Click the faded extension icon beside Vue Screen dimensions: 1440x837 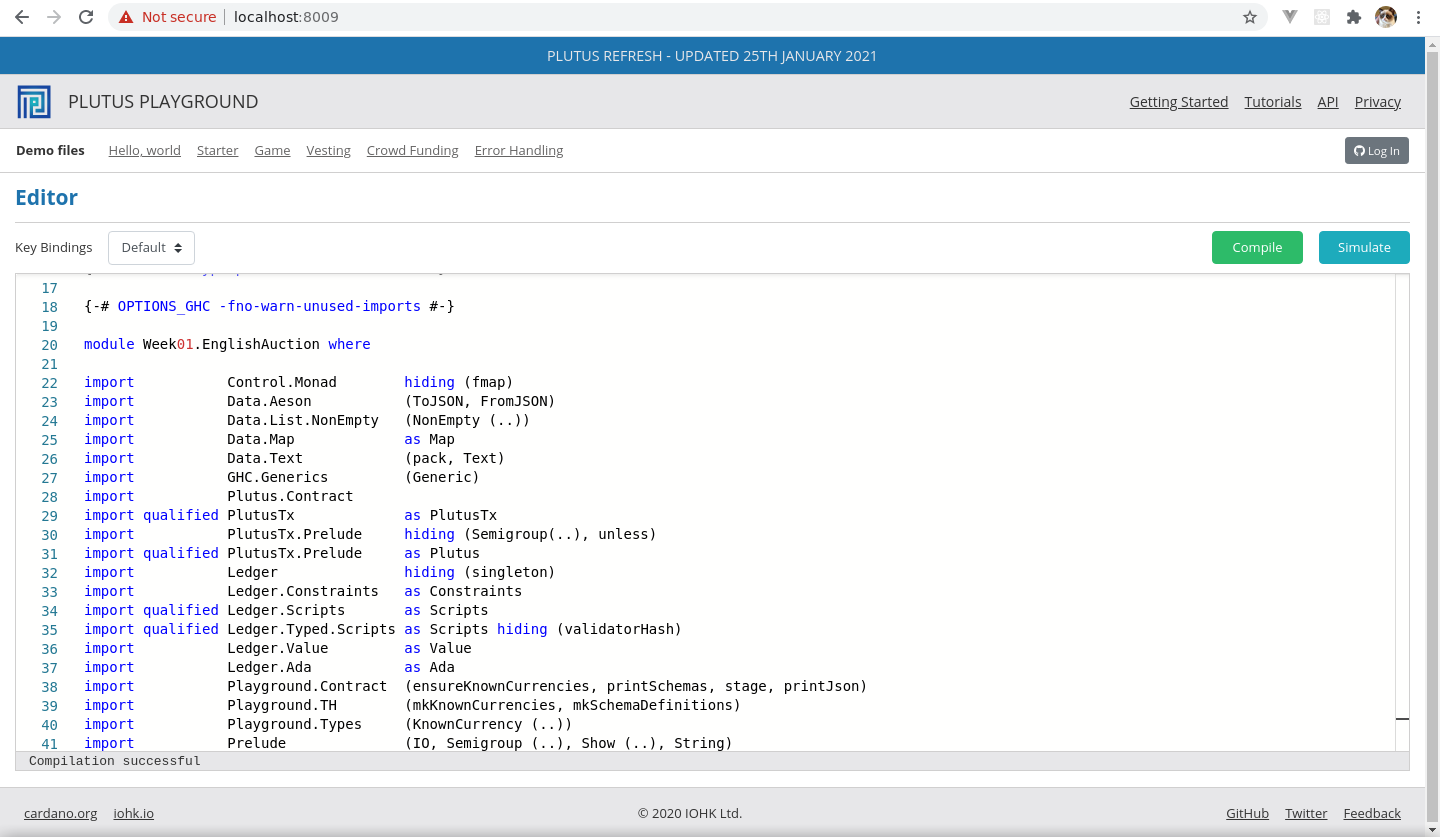tap(1322, 17)
